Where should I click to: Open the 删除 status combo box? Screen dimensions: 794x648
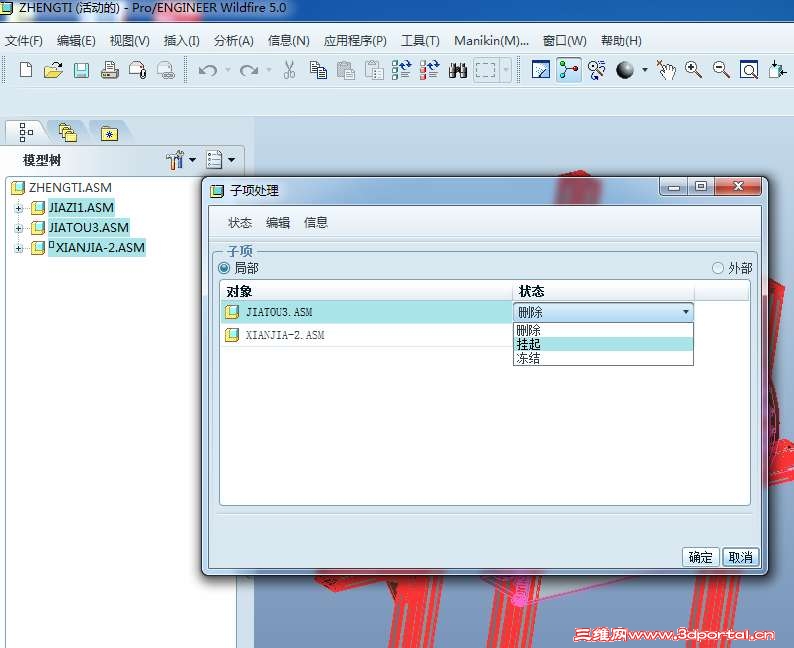point(603,312)
